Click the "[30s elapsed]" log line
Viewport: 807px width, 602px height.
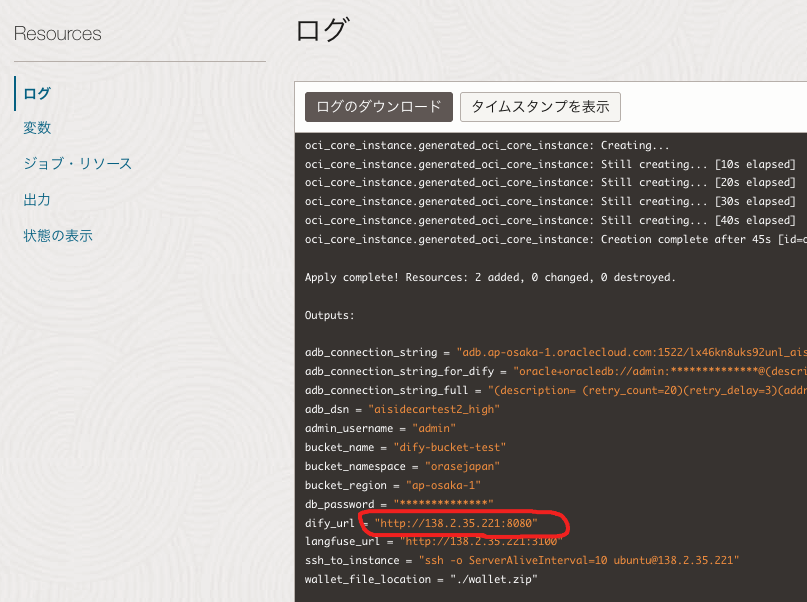(x=550, y=202)
